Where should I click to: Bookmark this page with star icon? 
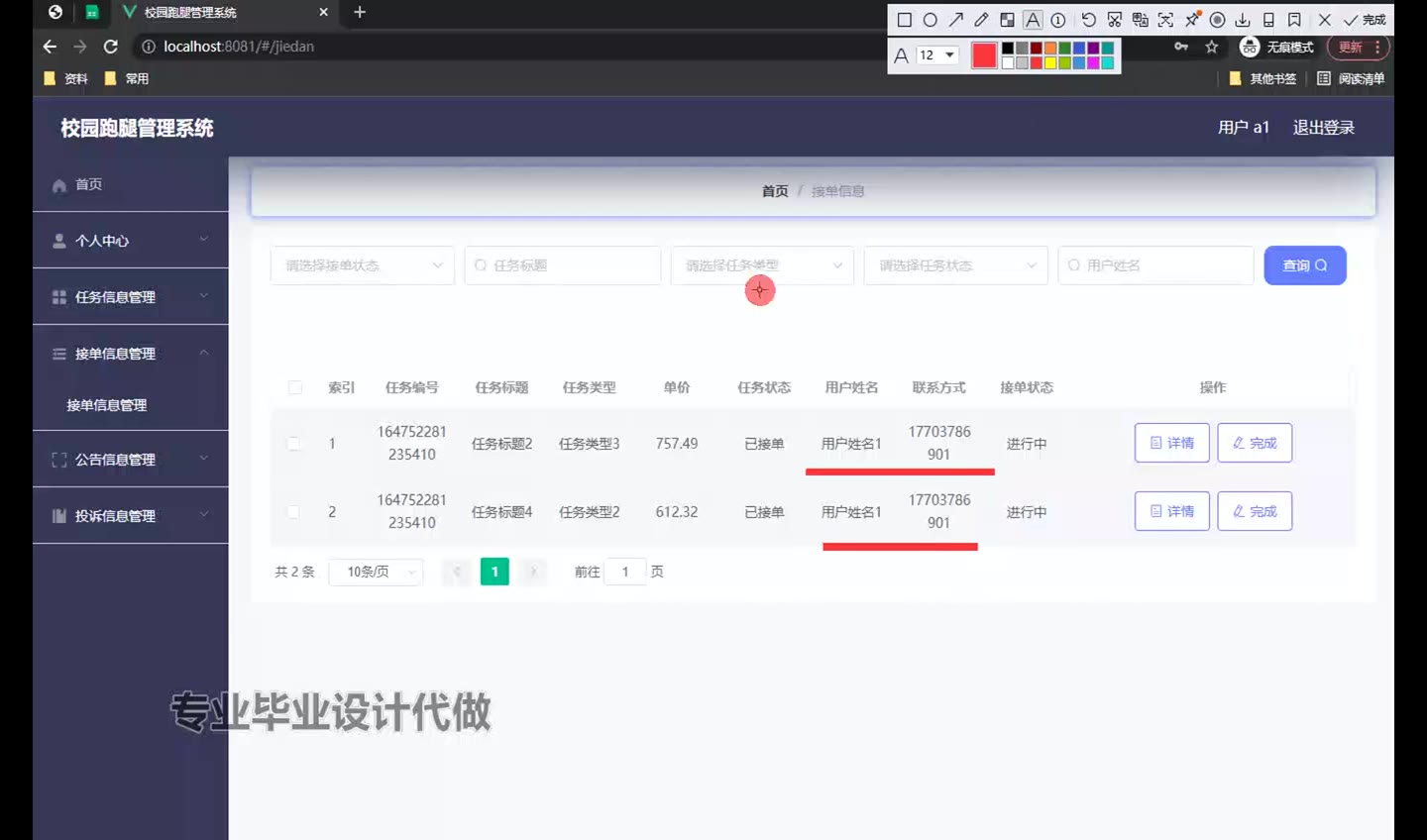(x=1211, y=47)
